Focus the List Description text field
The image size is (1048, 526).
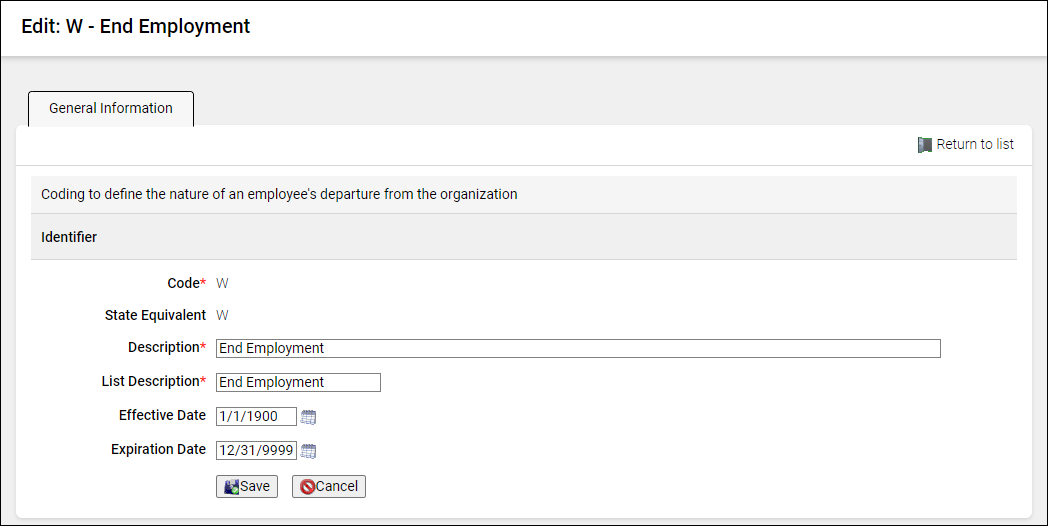(298, 382)
